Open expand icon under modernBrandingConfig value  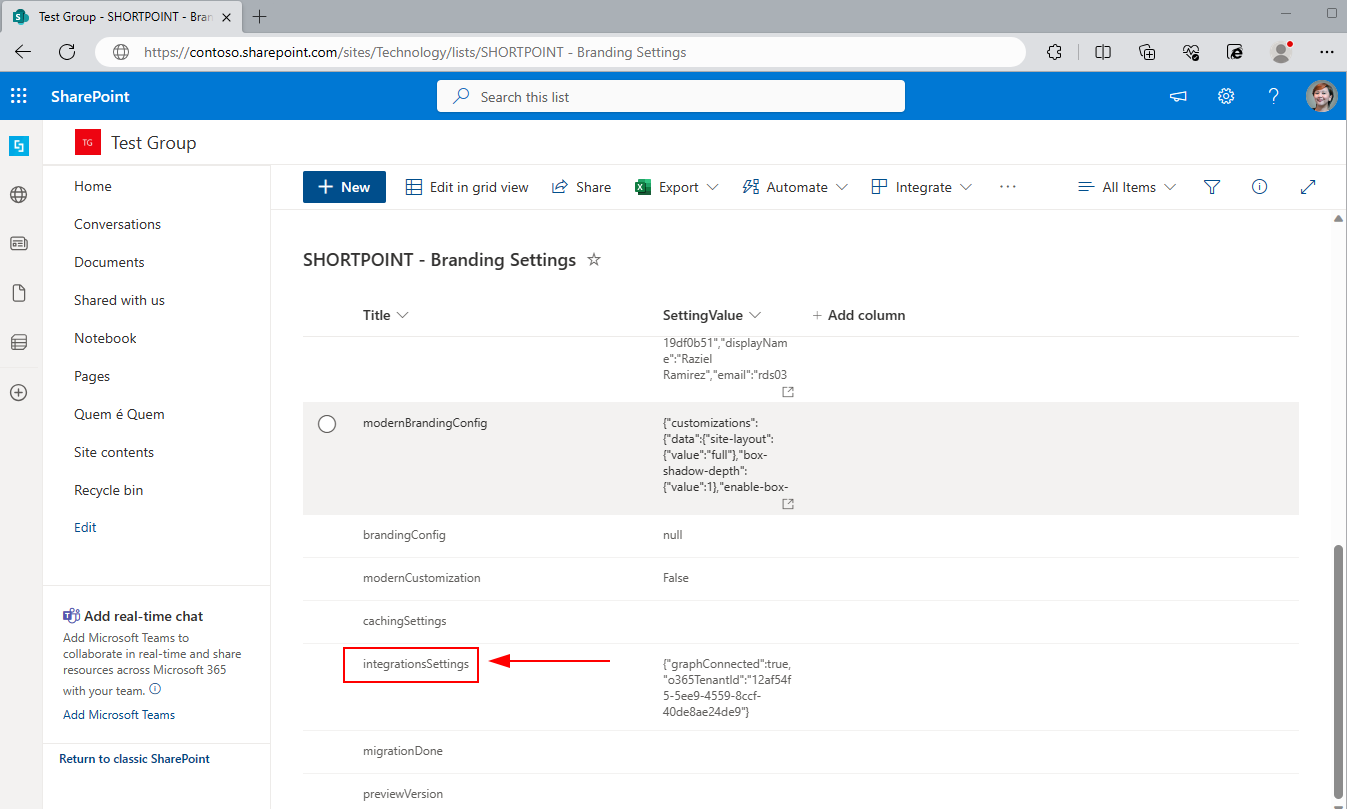coord(788,504)
